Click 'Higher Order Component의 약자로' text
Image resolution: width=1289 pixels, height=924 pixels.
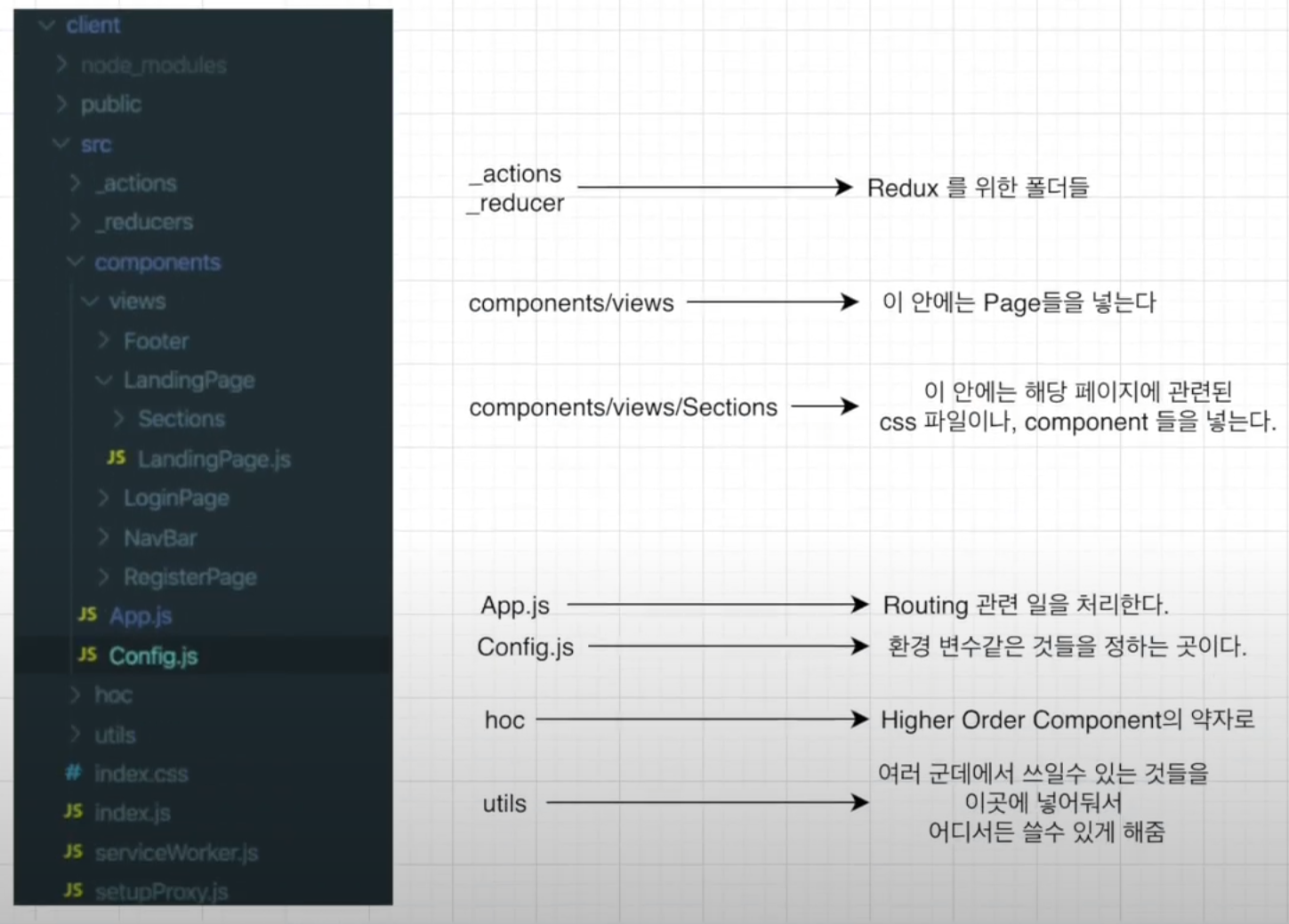point(1067,719)
